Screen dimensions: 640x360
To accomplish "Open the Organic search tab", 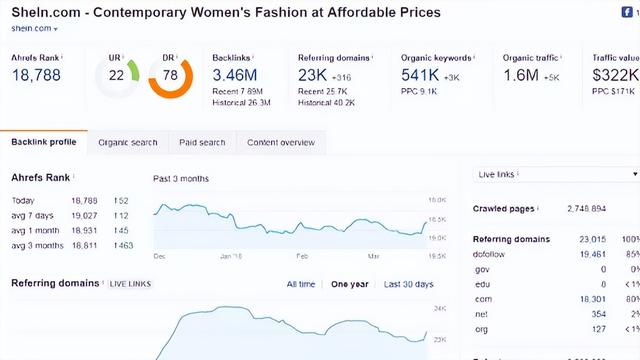I will click(128, 142).
